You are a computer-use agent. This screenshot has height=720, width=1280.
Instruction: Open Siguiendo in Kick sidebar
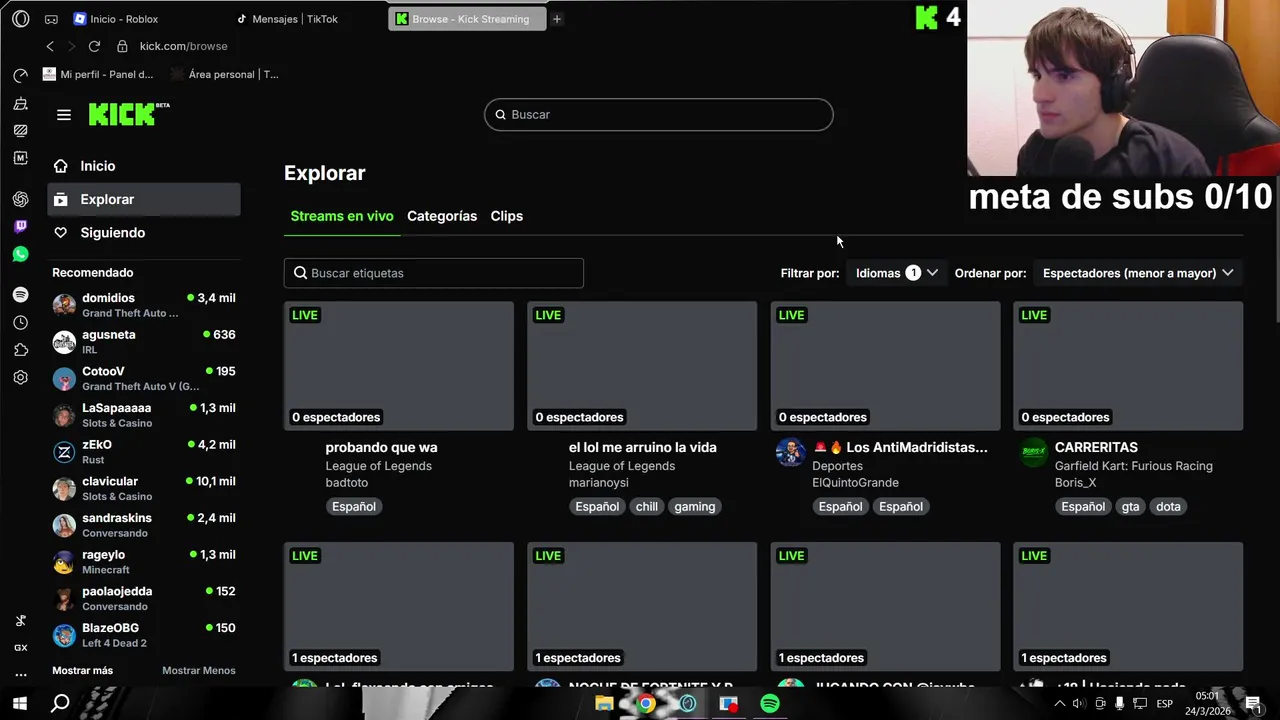point(144,232)
